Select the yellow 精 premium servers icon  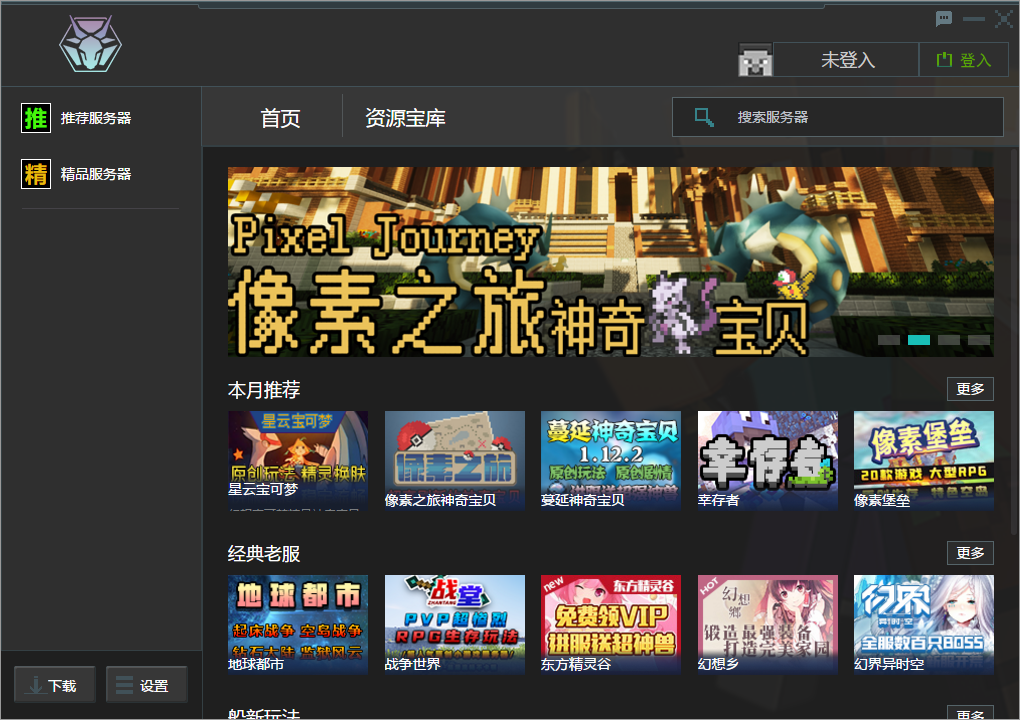click(x=35, y=174)
